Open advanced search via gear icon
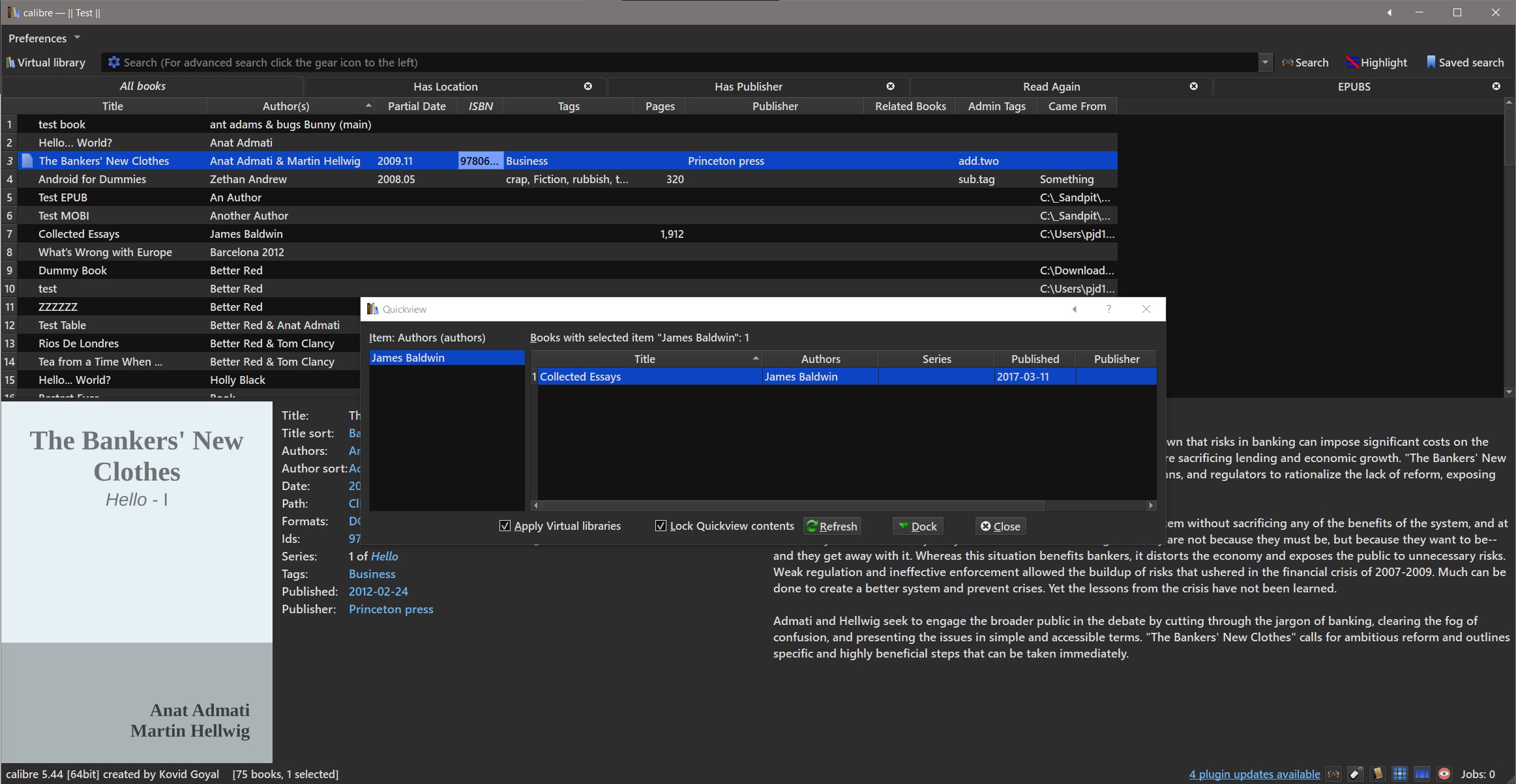The width and height of the screenshot is (1516, 784). [113, 62]
